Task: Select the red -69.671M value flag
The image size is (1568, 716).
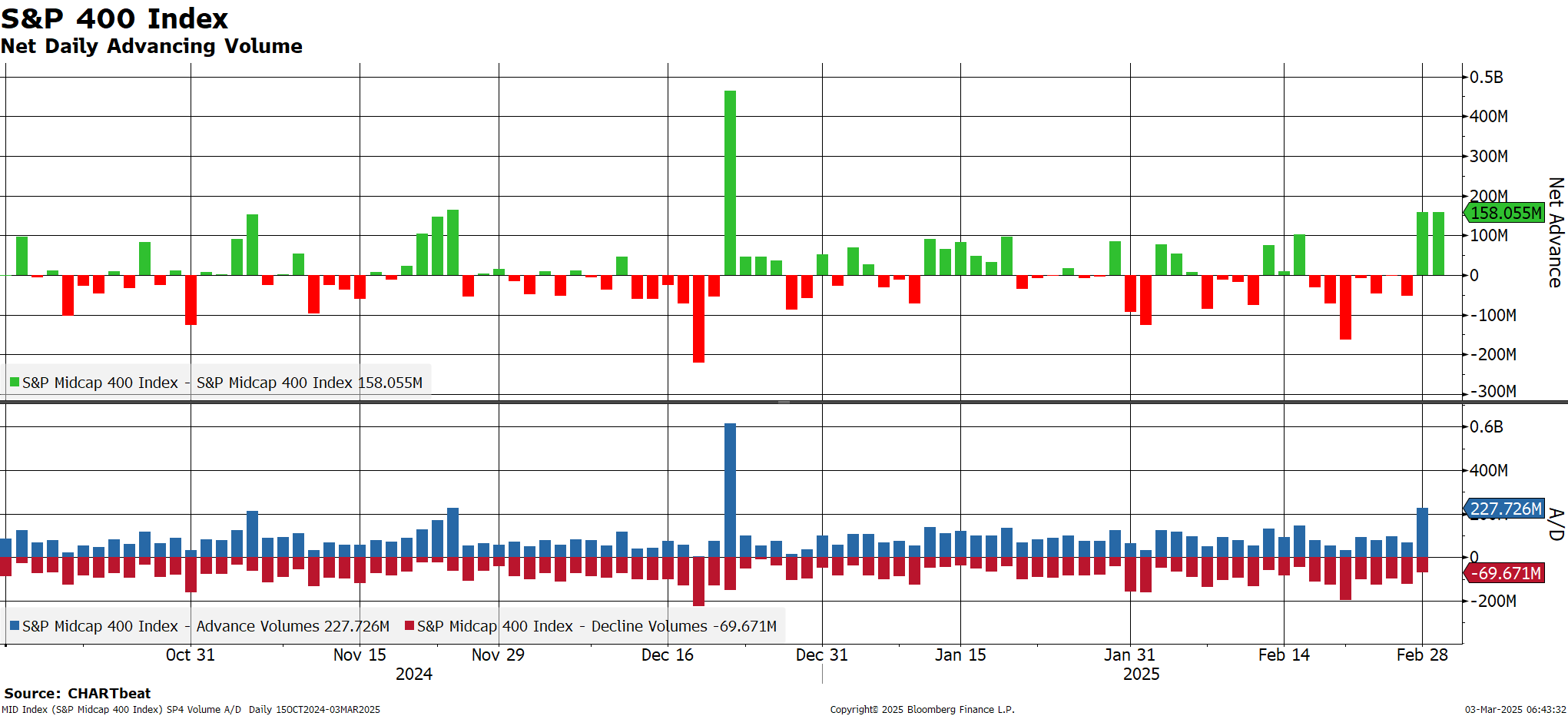Action: (1504, 573)
